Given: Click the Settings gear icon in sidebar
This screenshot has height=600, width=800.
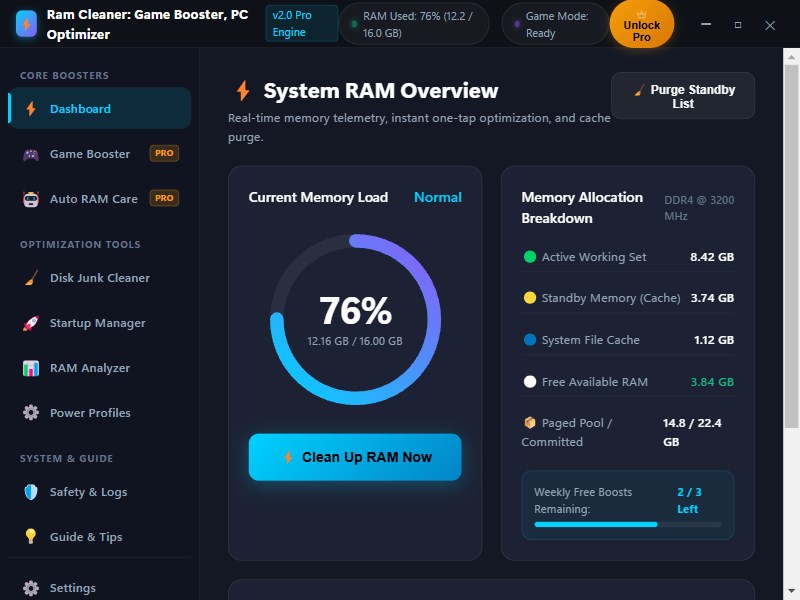Looking at the screenshot, I should [x=31, y=588].
